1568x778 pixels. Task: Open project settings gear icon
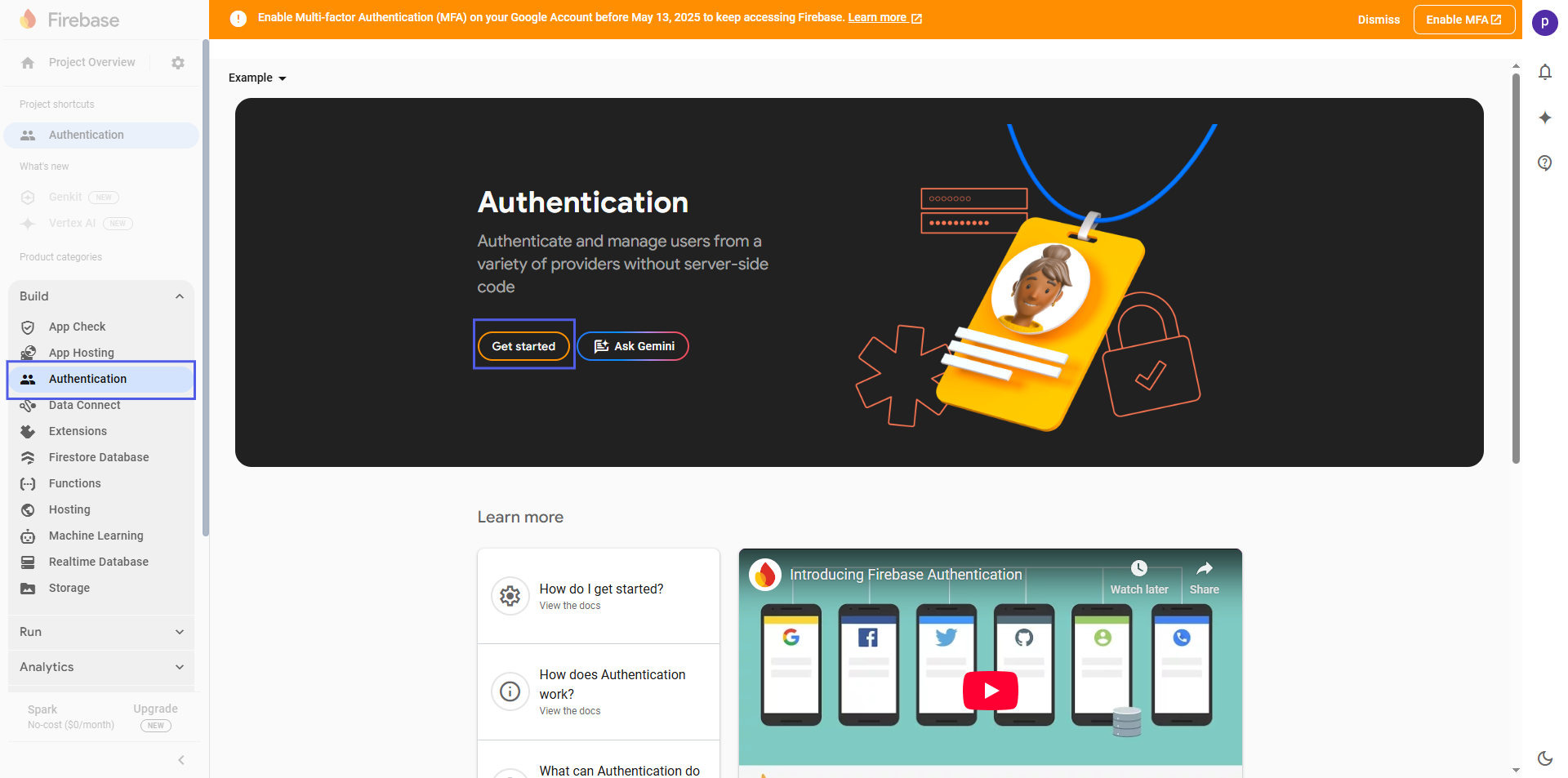coord(178,63)
